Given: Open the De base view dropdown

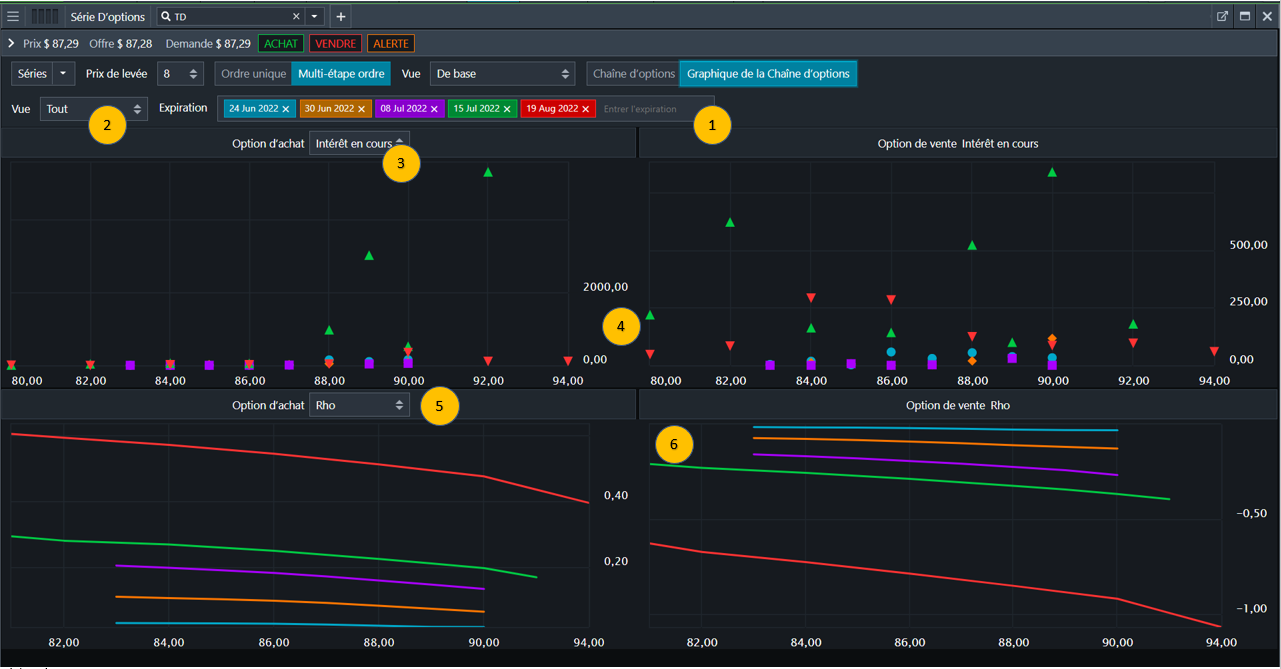Looking at the screenshot, I should [x=502, y=74].
